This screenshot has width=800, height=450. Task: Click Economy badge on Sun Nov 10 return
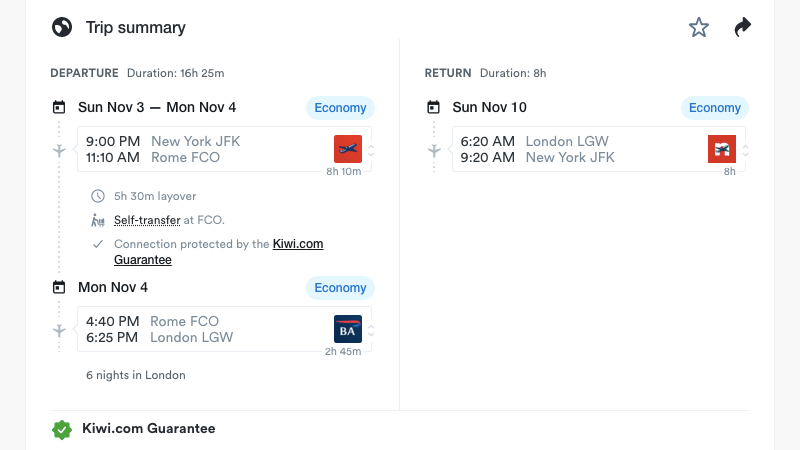click(715, 108)
